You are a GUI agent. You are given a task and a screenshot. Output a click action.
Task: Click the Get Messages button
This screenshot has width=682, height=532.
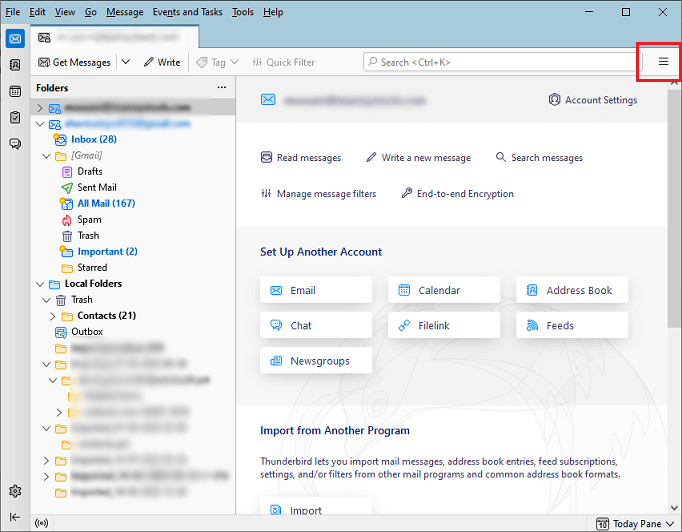tap(74, 62)
